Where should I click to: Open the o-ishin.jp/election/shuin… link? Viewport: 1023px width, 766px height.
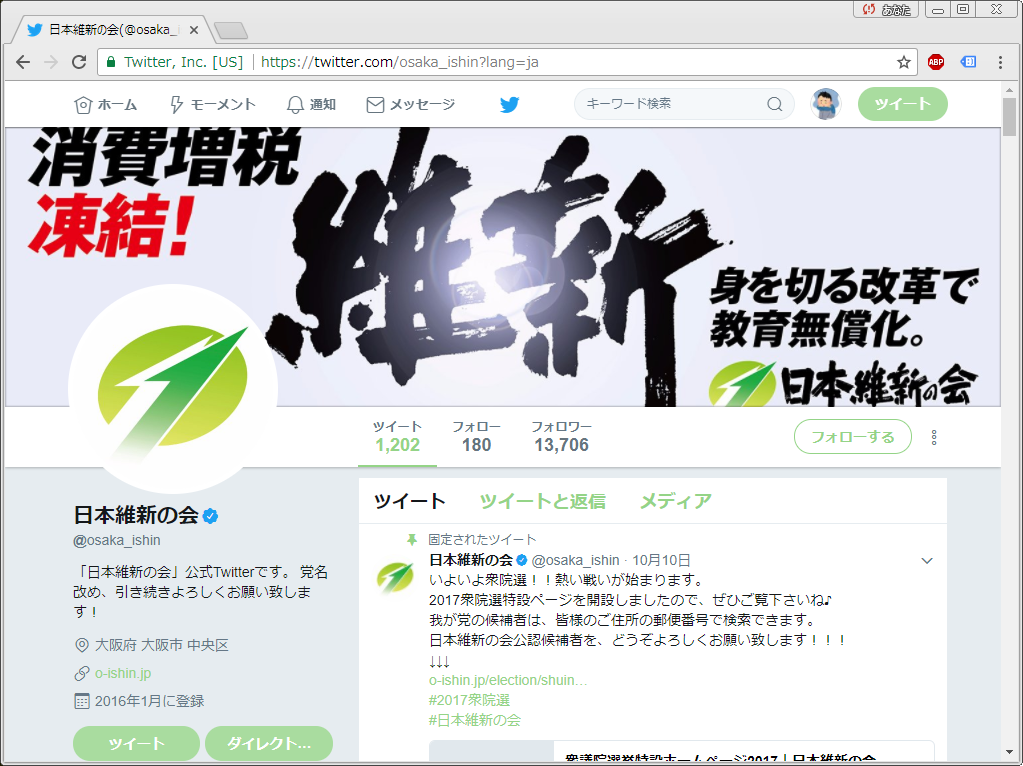508,680
